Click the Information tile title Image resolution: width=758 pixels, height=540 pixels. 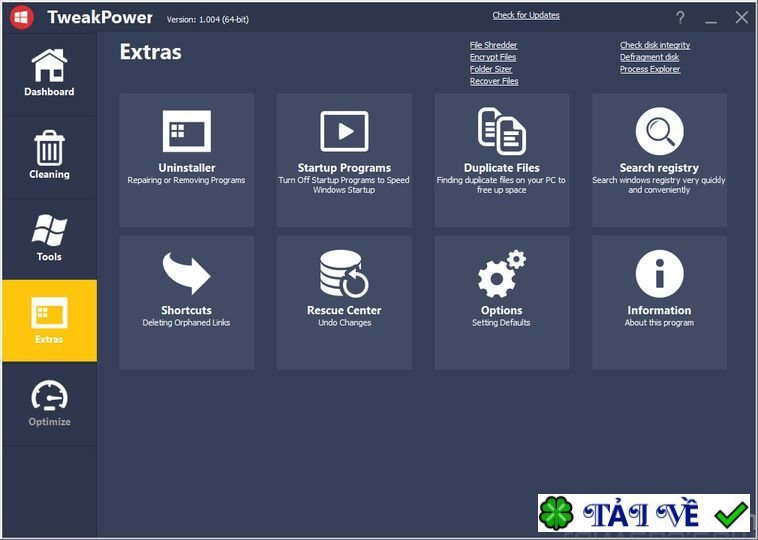659,310
